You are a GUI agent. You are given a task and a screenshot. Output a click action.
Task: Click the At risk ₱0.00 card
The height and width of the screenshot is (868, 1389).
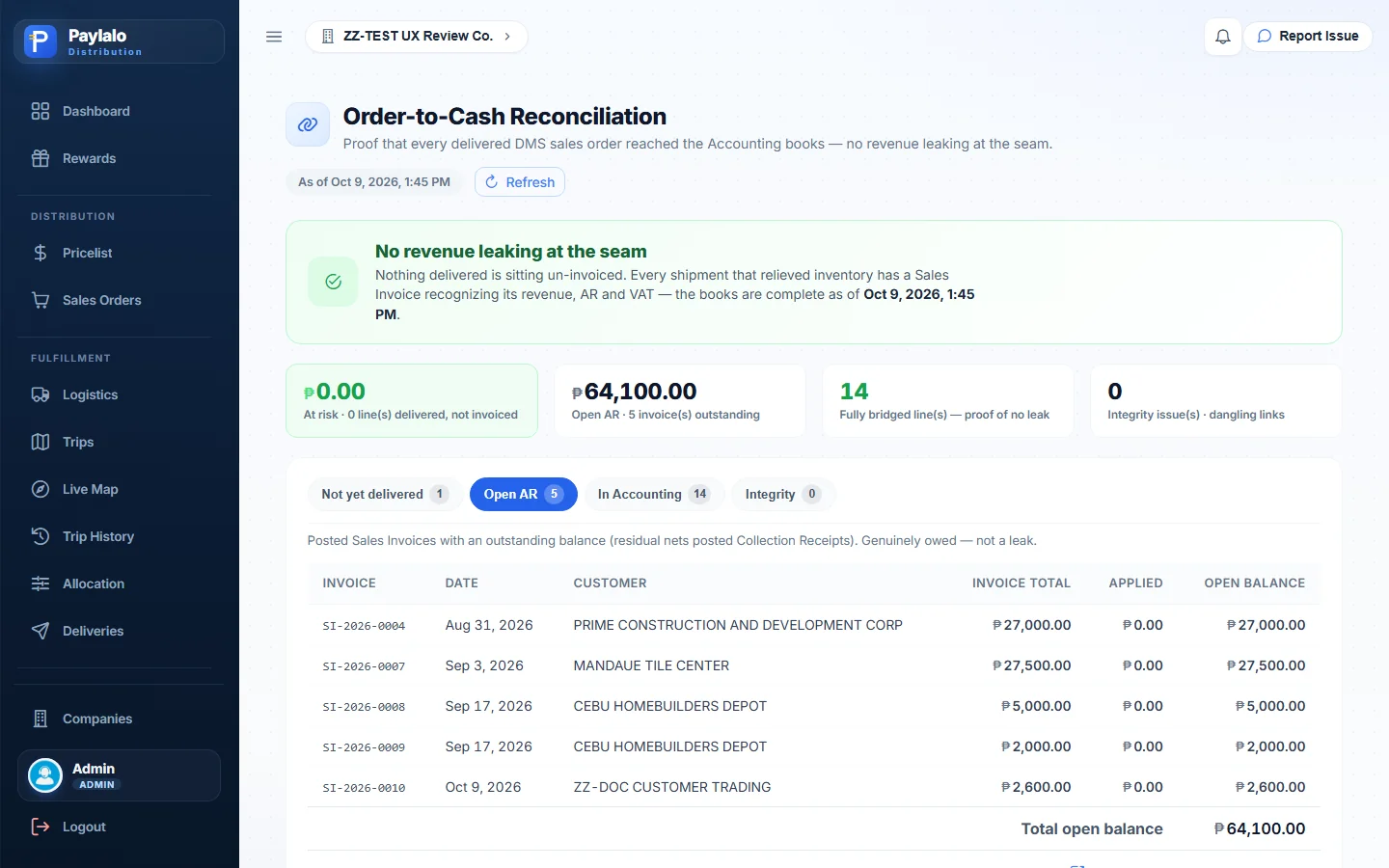[412, 400]
